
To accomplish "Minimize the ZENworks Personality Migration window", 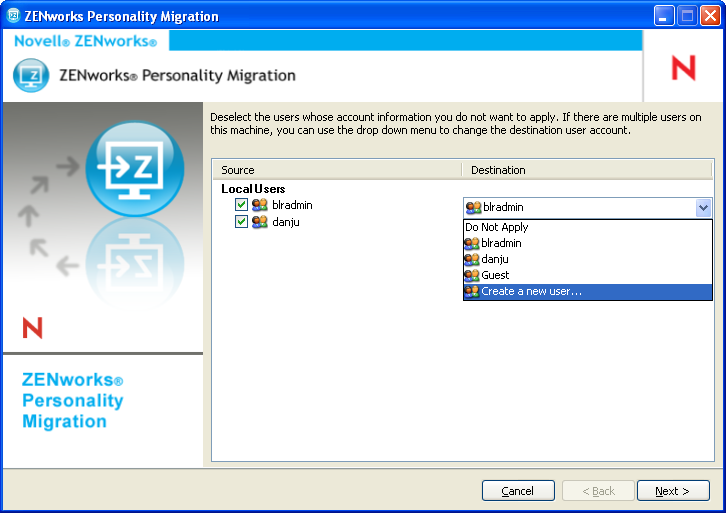I will 664,16.
